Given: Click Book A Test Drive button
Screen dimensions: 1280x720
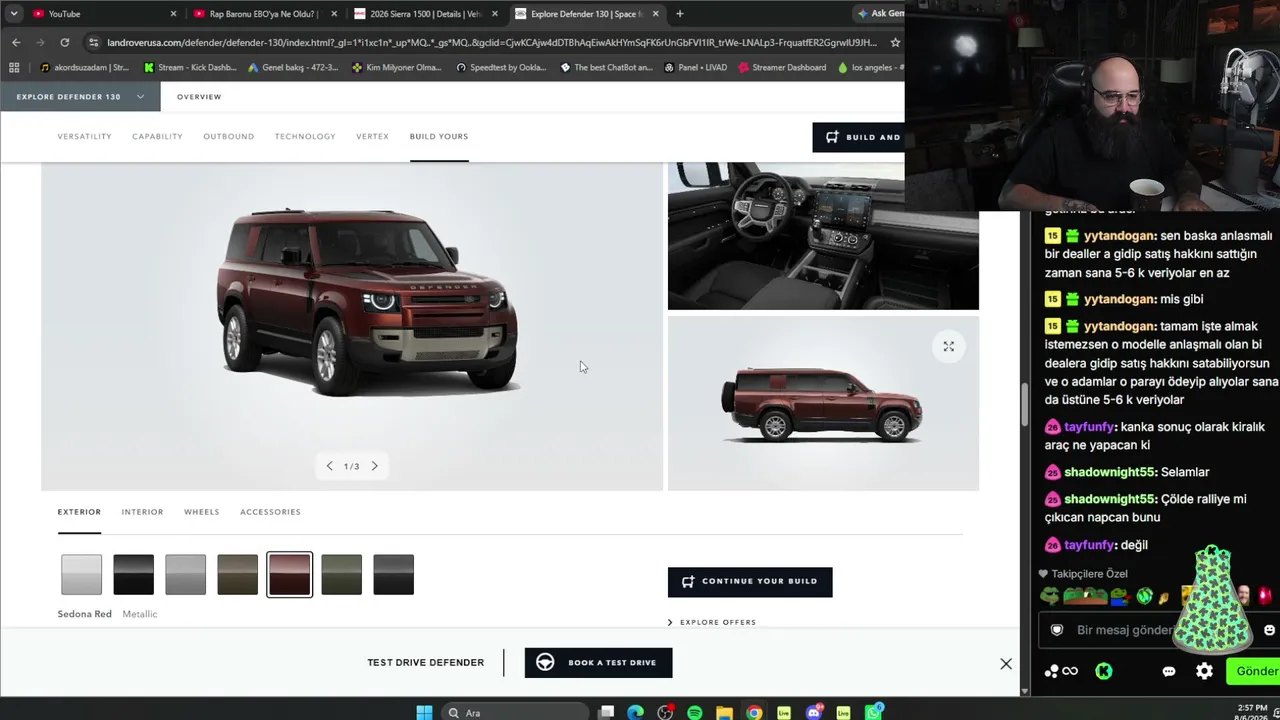Looking at the screenshot, I should 599,663.
